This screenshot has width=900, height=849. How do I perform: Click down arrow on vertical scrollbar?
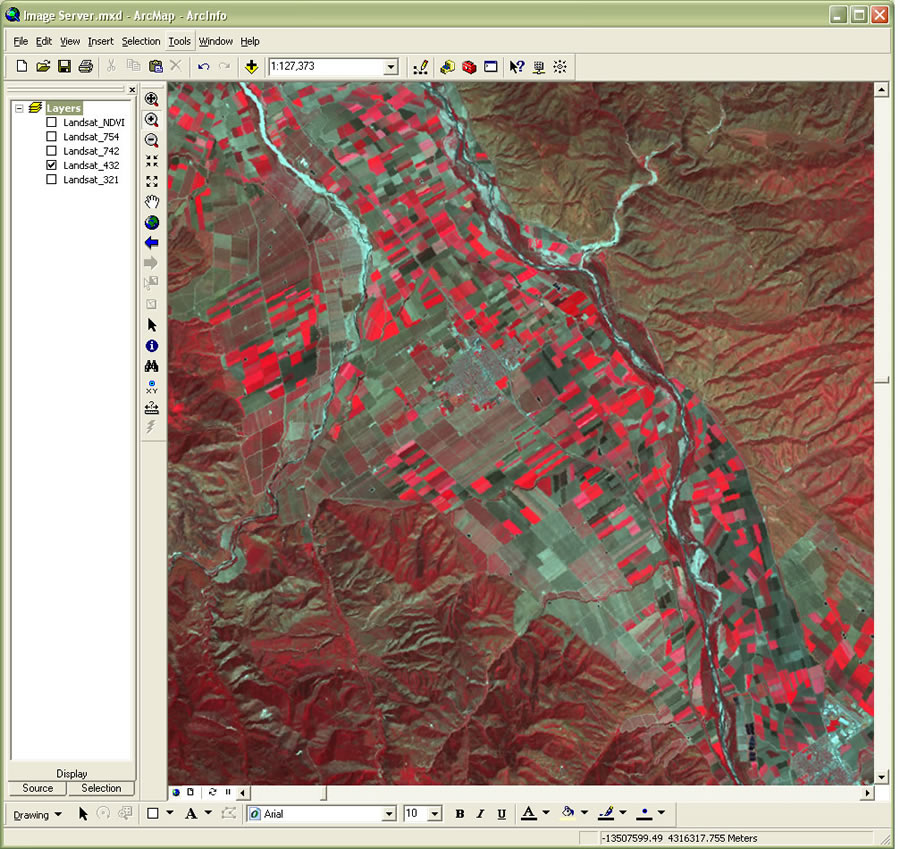point(882,778)
